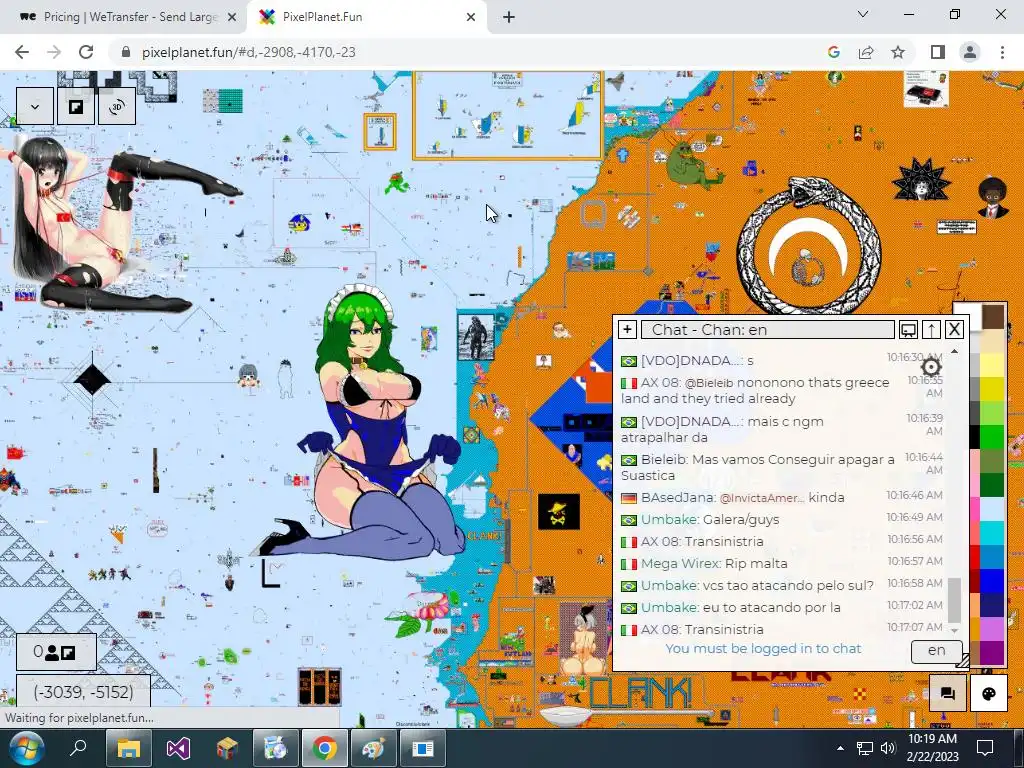Select the dark green color swatch
The height and width of the screenshot is (768, 1024).
[x=993, y=485]
